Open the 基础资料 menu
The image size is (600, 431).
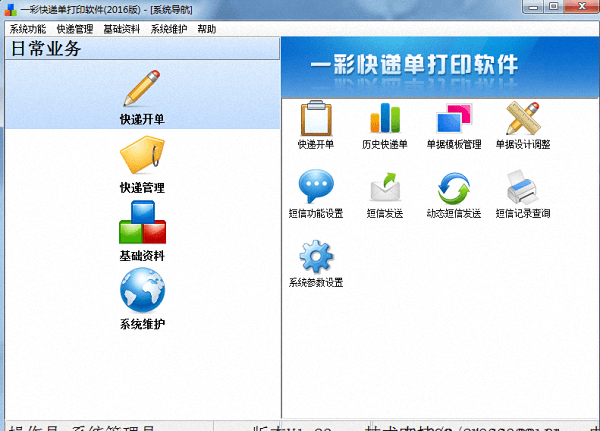pyautogui.click(x=121, y=30)
